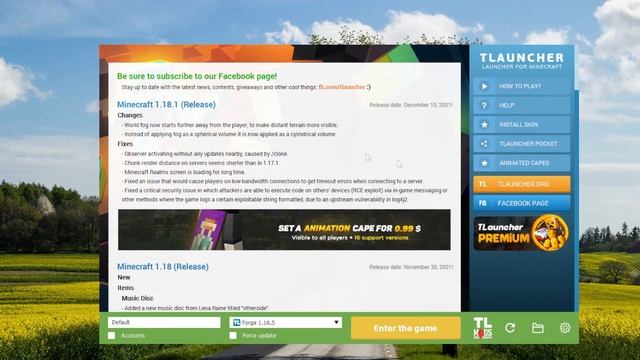Click the TL icon in version dropdown
The image size is (640, 360).
tap(236, 322)
